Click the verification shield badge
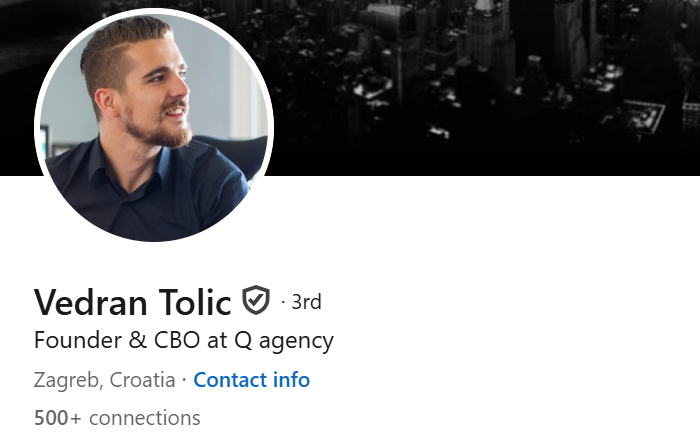Screen dimensions: 700x440 pos(257,300)
